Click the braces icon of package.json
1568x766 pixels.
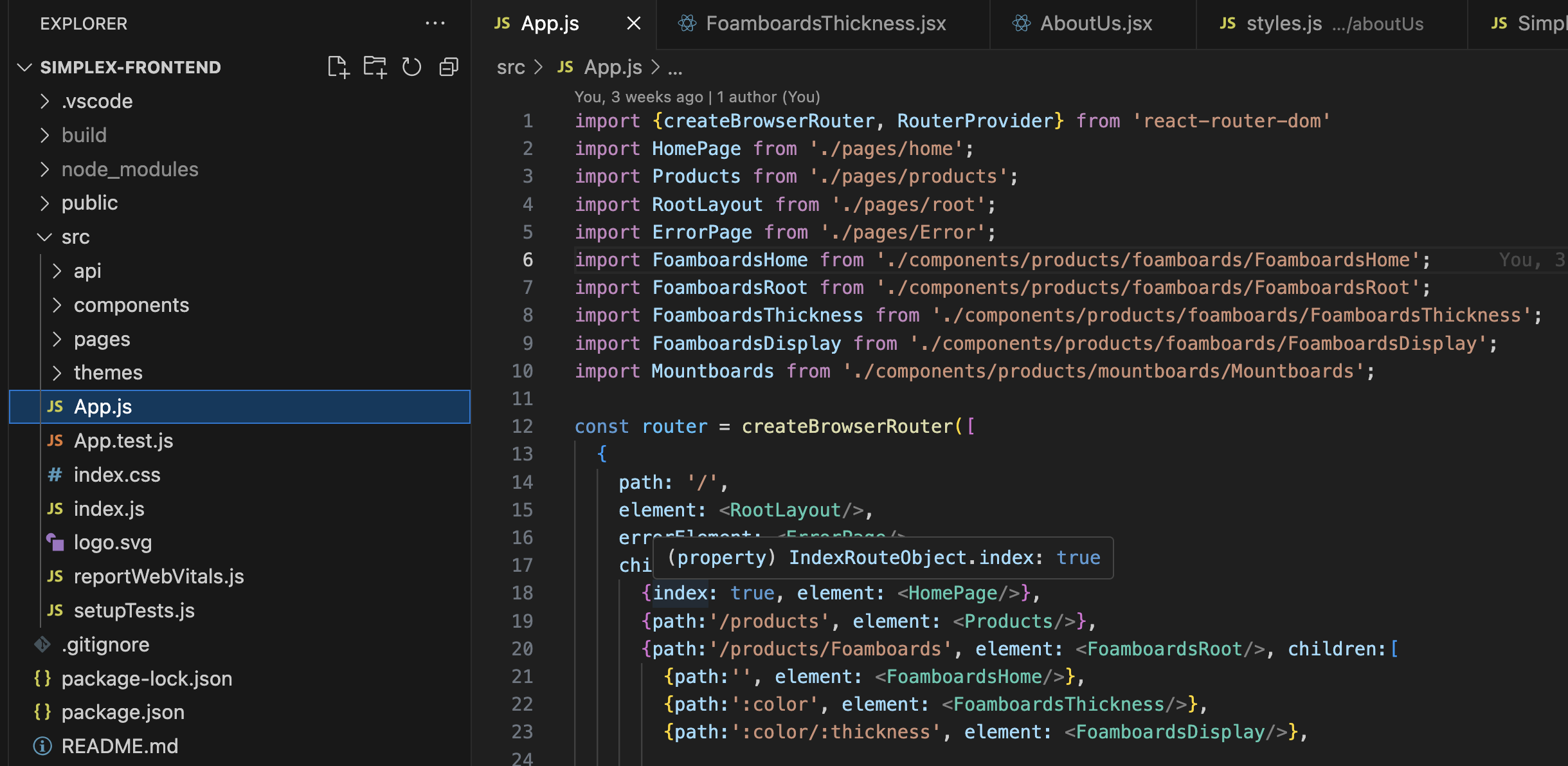pyautogui.click(x=42, y=712)
